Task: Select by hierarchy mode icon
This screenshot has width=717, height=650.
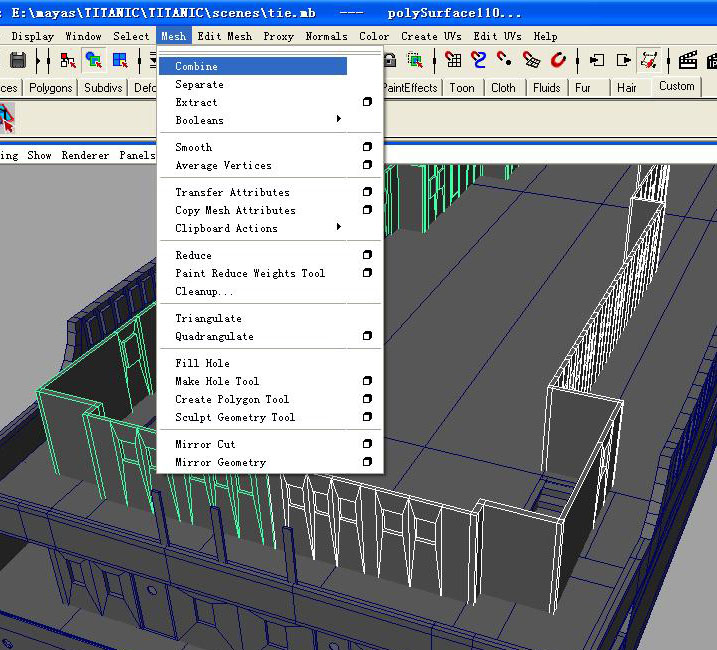Action: coord(68,60)
